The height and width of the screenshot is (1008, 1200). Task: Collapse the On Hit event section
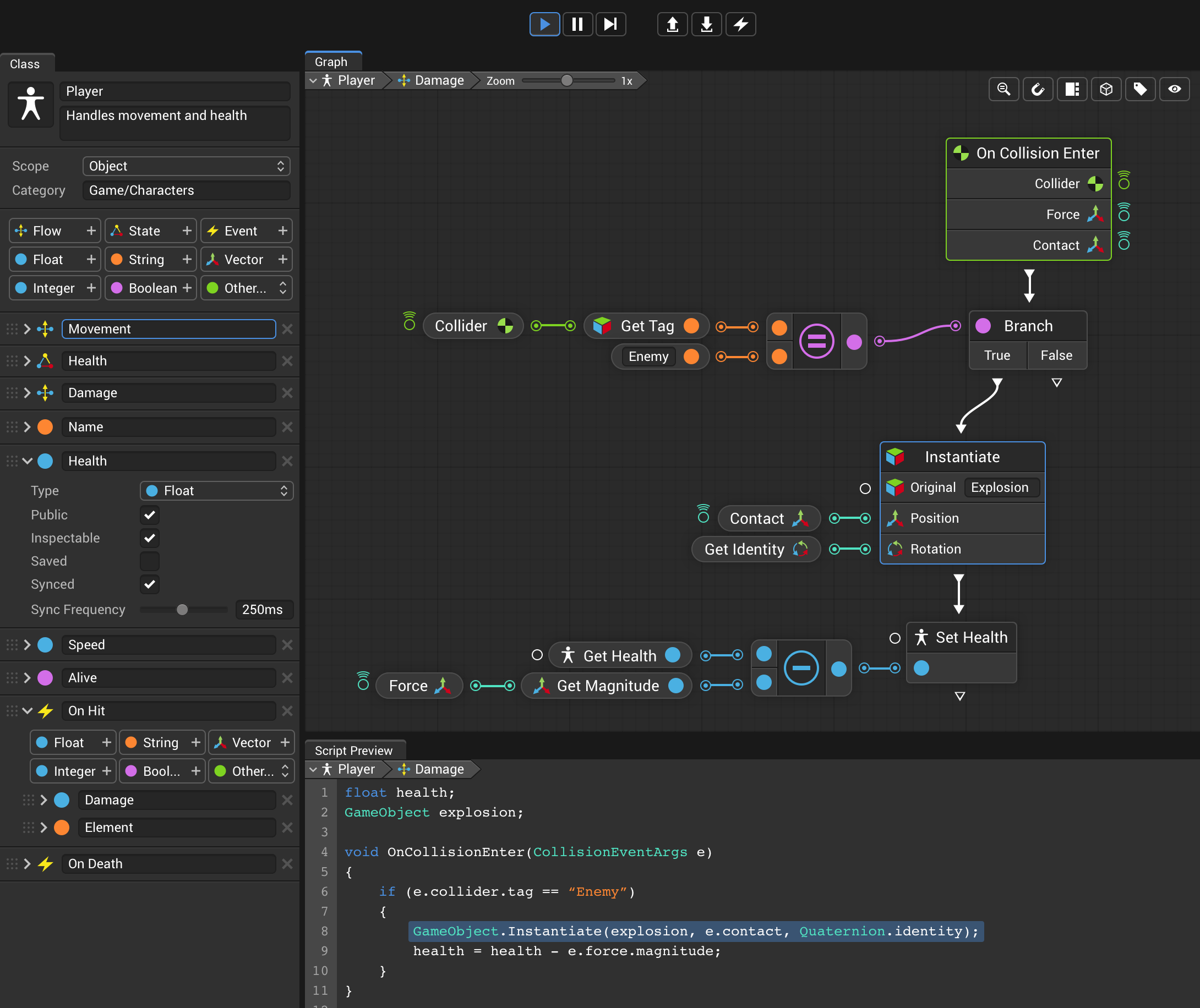[x=26, y=711]
